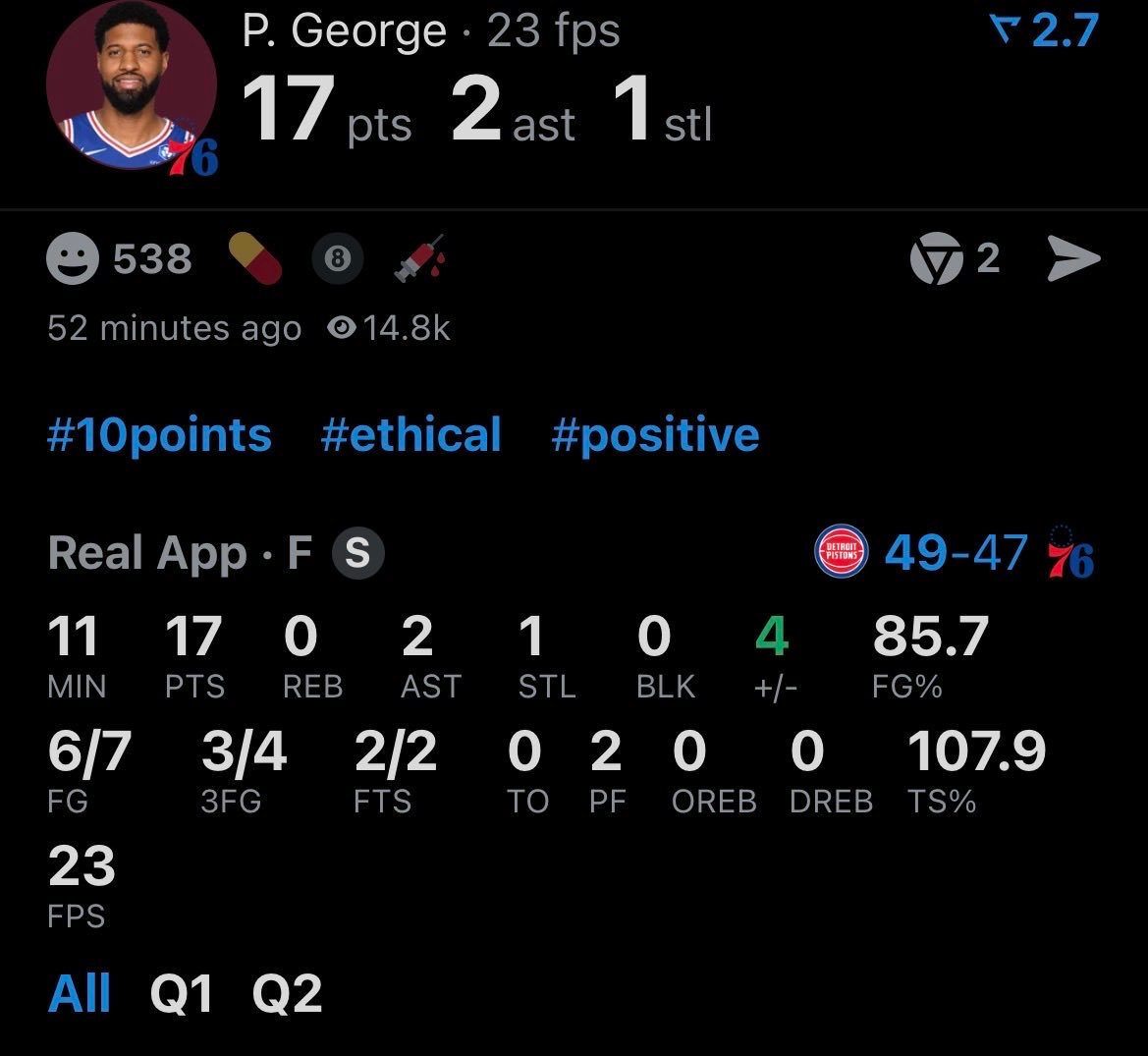Tap the share arrow icon
This screenshot has height=1056, width=1148.
pyautogui.click(x=1073, y=258)
